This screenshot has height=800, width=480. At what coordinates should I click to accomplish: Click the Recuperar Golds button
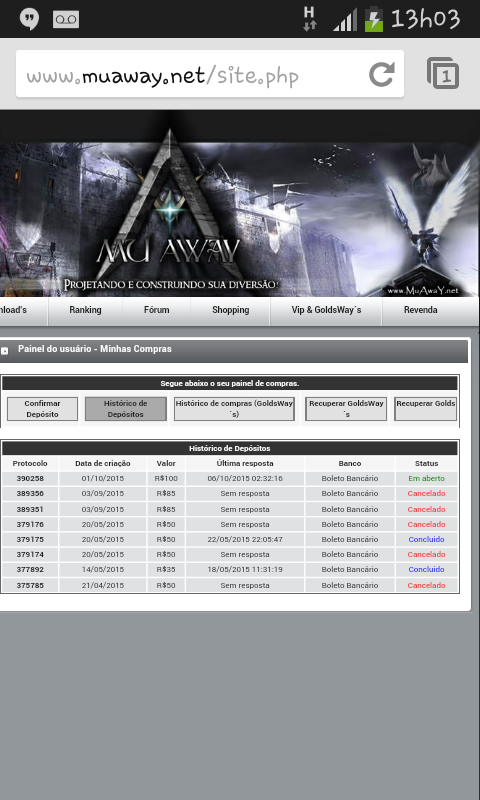point(425,409)
